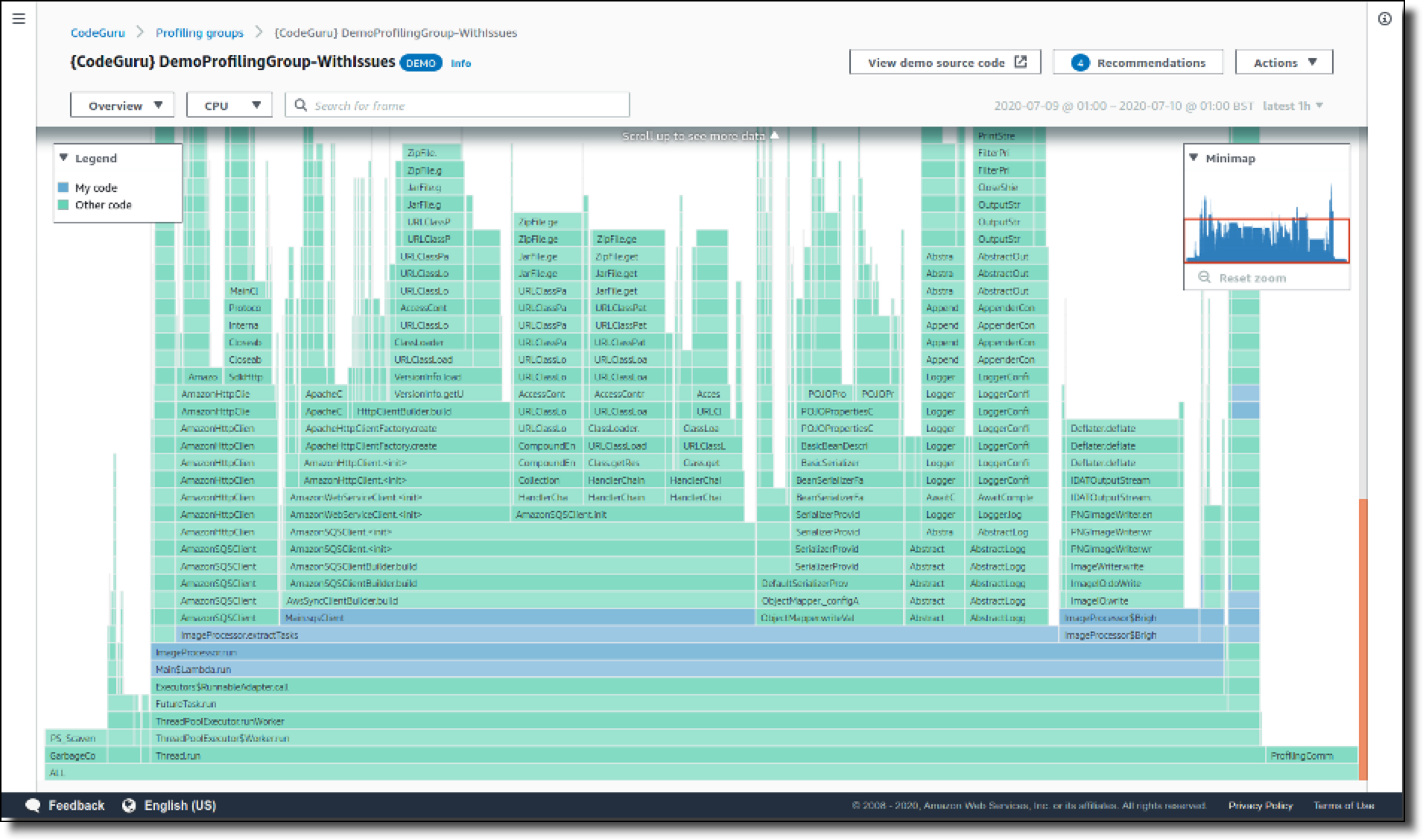The width and height of the screenshot is (1423, 840).
Task: Click the Feedback speech bubble
Action: click(x=33, y=806)
